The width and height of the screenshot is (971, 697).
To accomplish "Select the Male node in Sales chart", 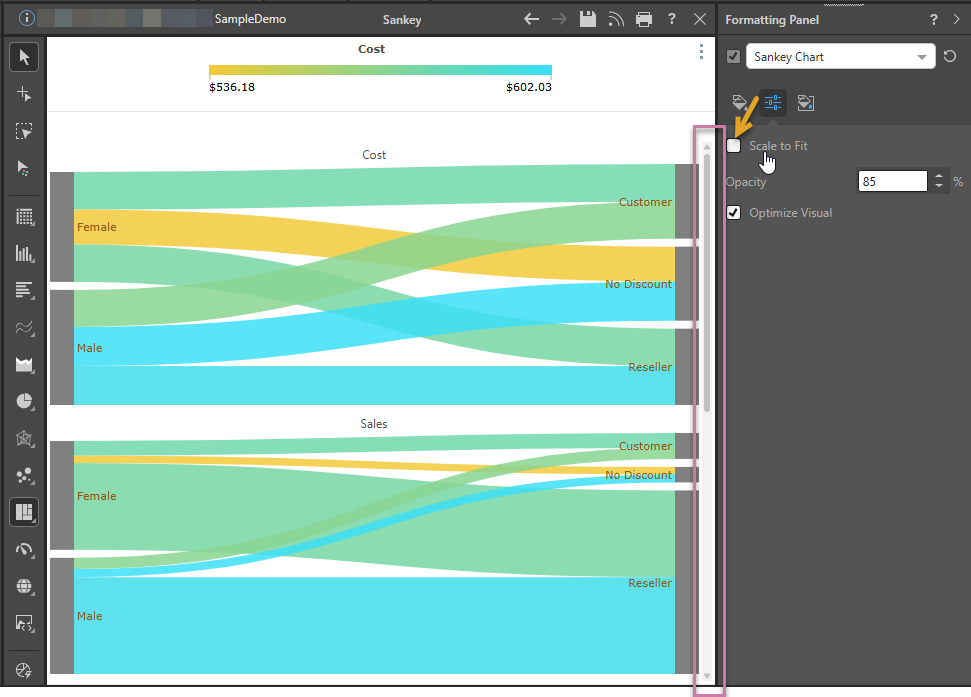I will (62, 616).
